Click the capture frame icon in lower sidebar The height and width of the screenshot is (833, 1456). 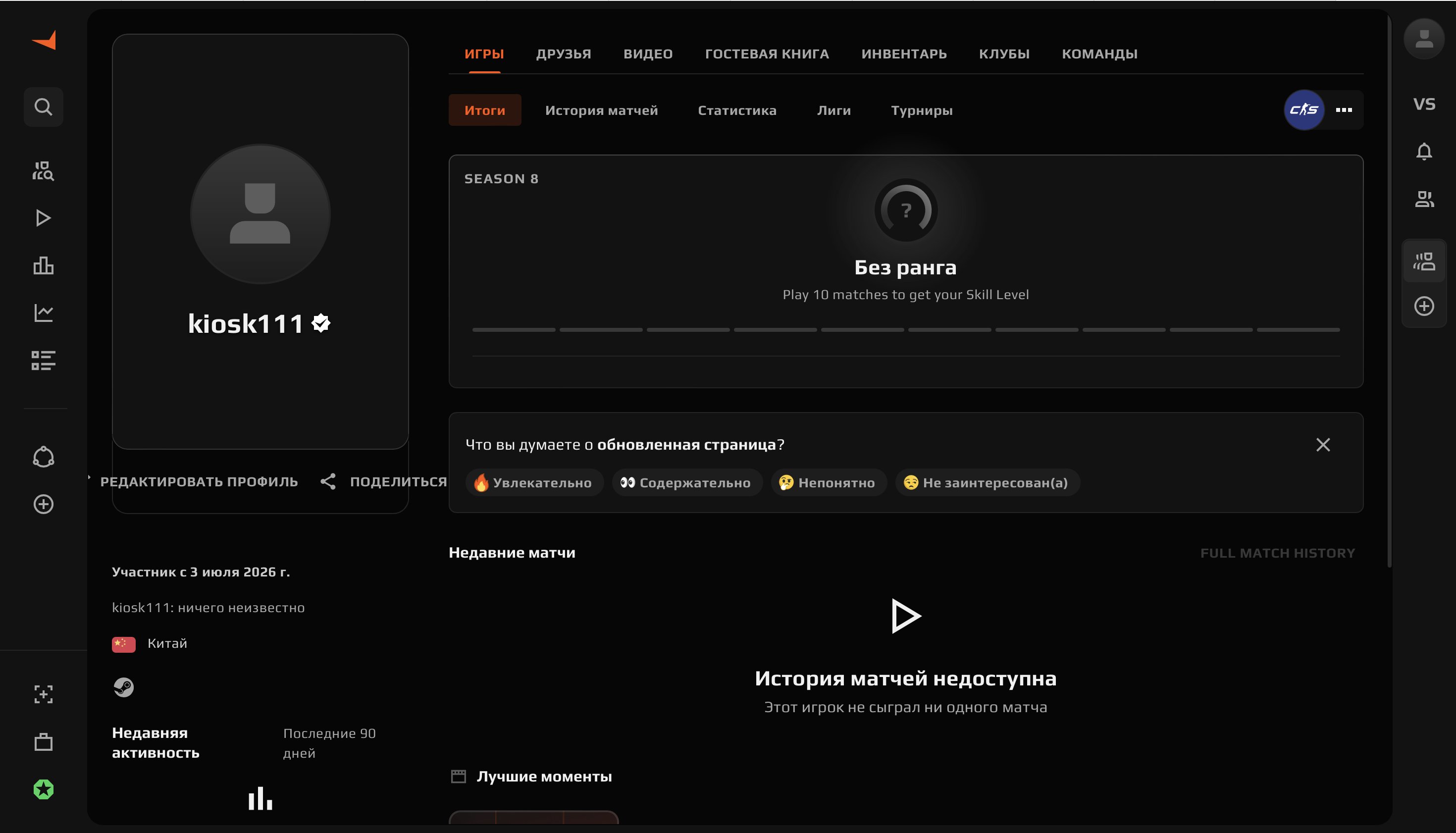click(x=44, y=694)
